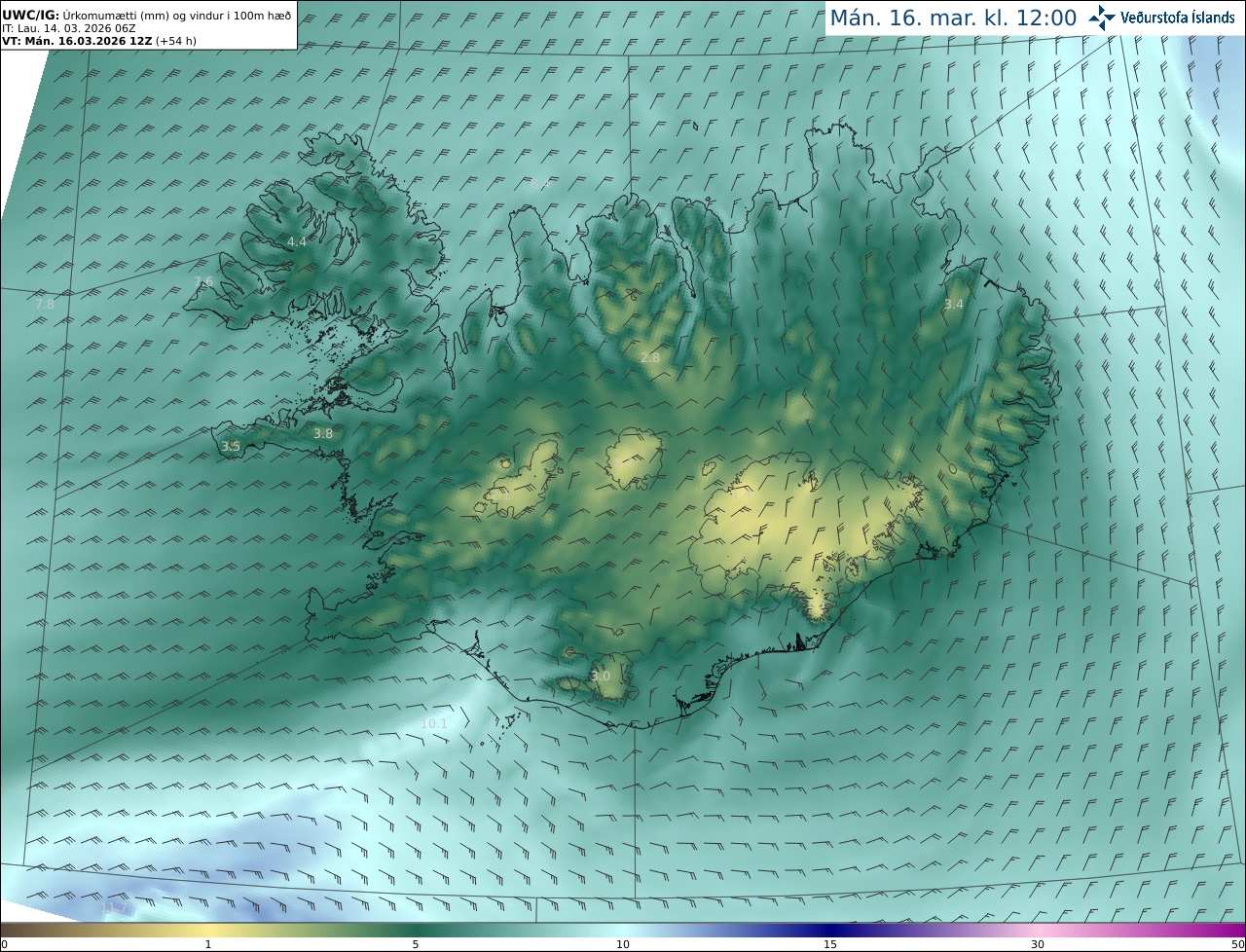The height and width of the screenshot is (952, 1246).
Task: Click the 'VT: Mán. 16.03.2026 12Z' line
Action: click(x=97, y=41)
